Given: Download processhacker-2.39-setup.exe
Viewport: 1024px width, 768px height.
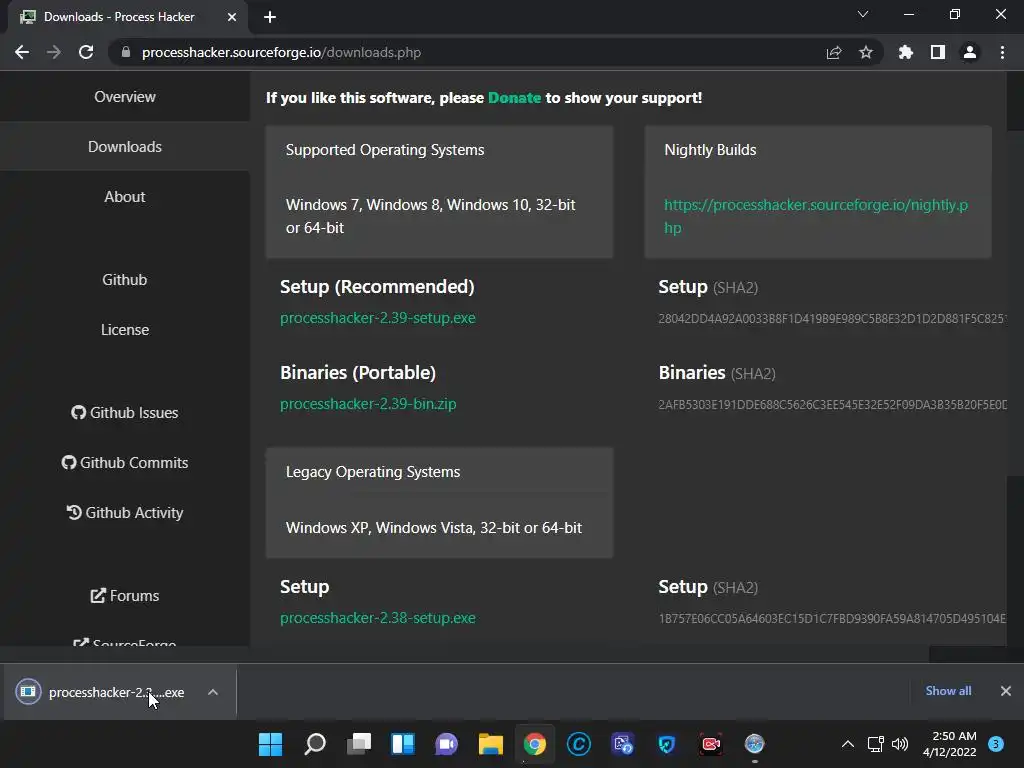Looking at the screenshot, I should pos(377,318).
